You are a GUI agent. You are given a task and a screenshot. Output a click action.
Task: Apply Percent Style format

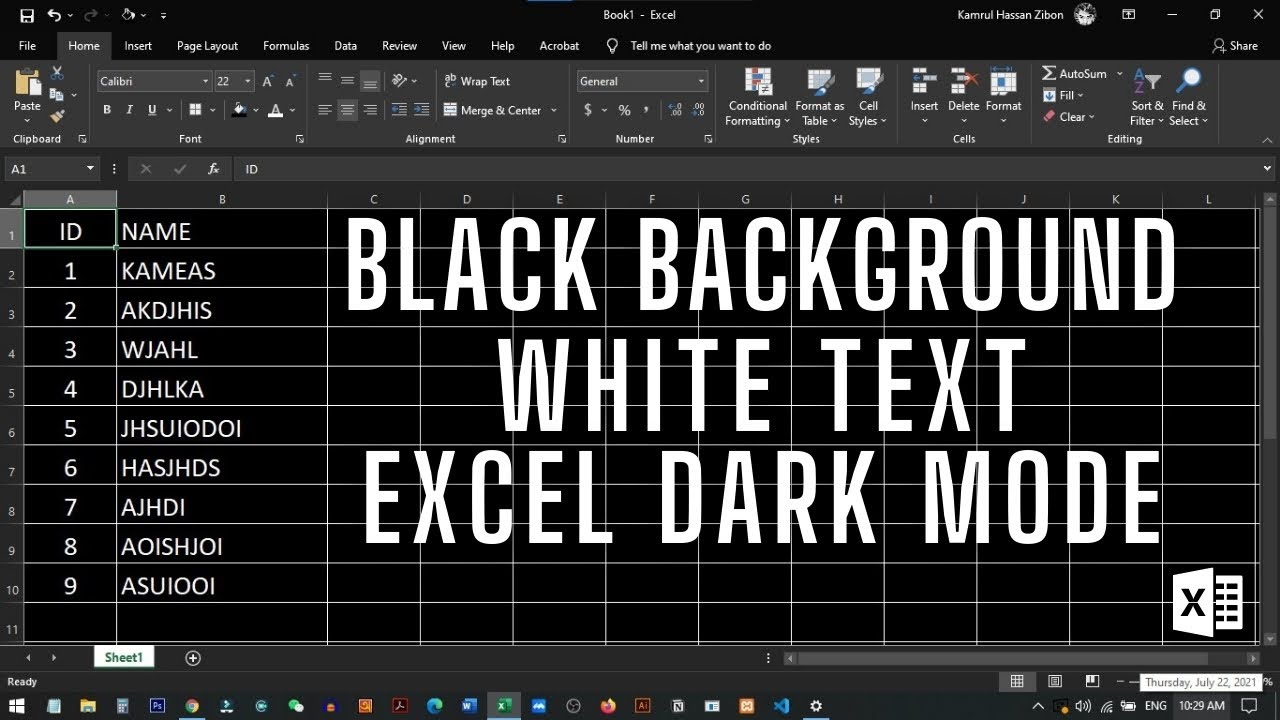pos(624,110)
